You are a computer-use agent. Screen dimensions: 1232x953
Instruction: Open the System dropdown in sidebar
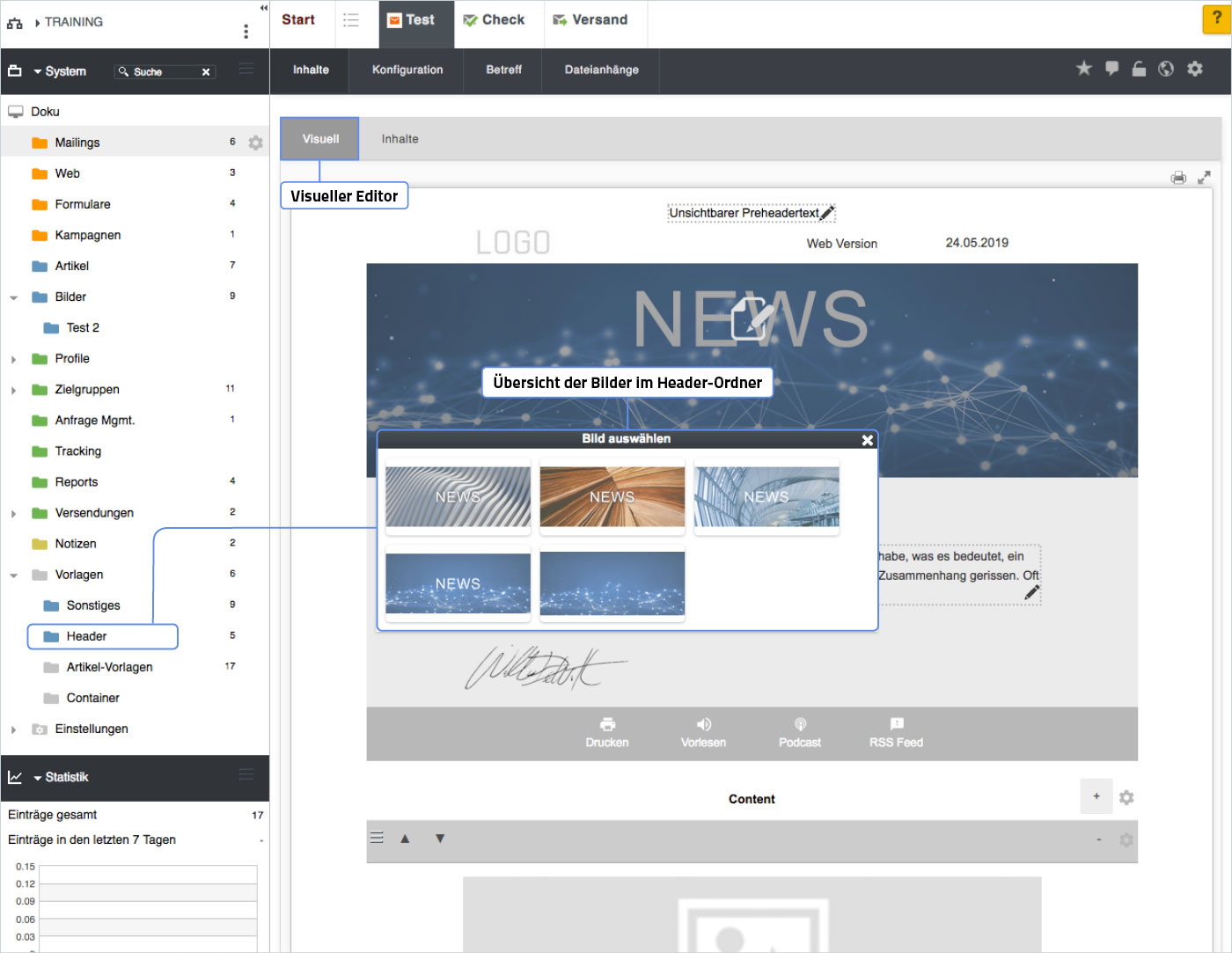60,71
